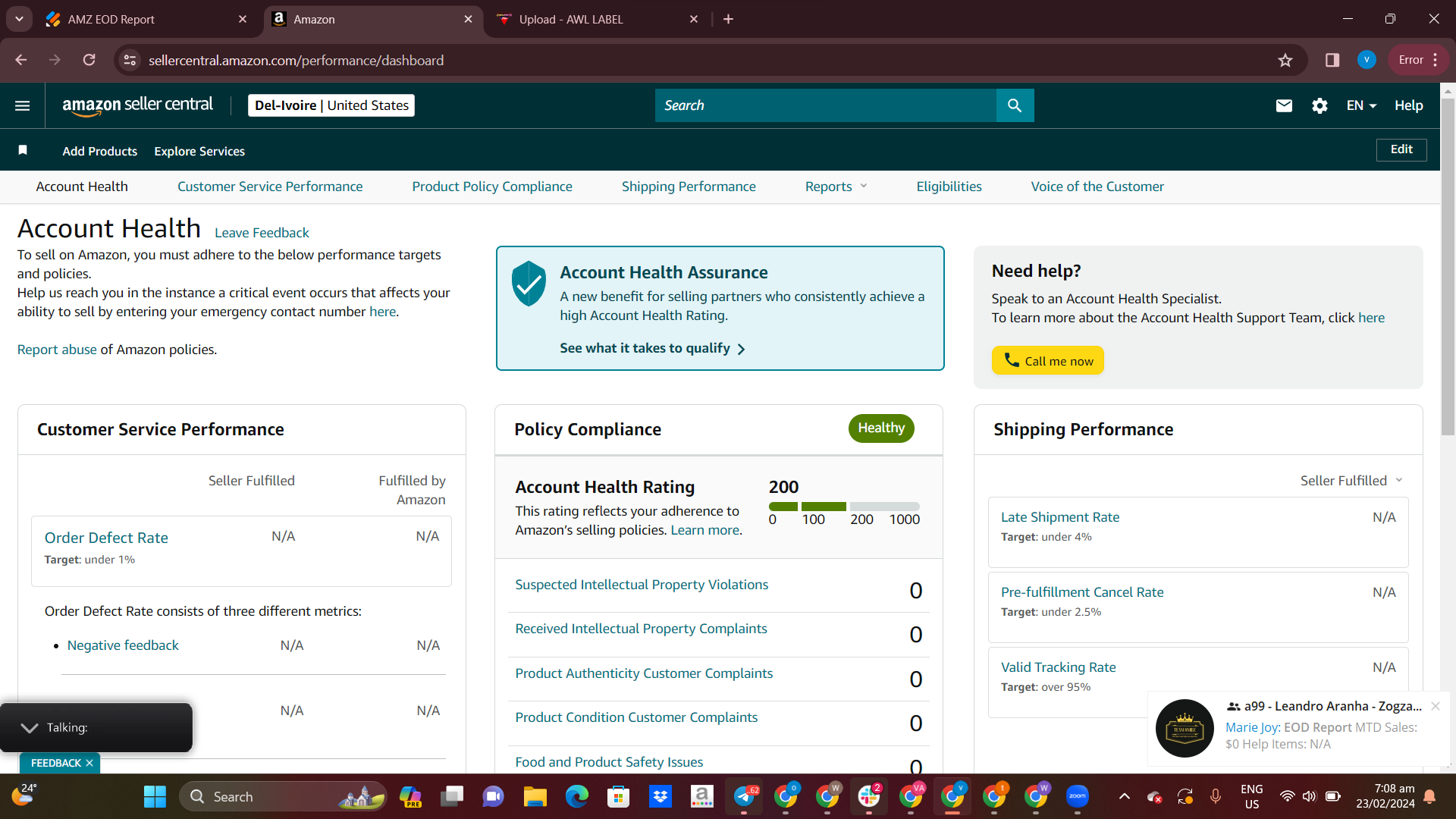This screenshot has height=819, width=1456.
Task: Click the Healthy status badge
Action: [881, 428]
